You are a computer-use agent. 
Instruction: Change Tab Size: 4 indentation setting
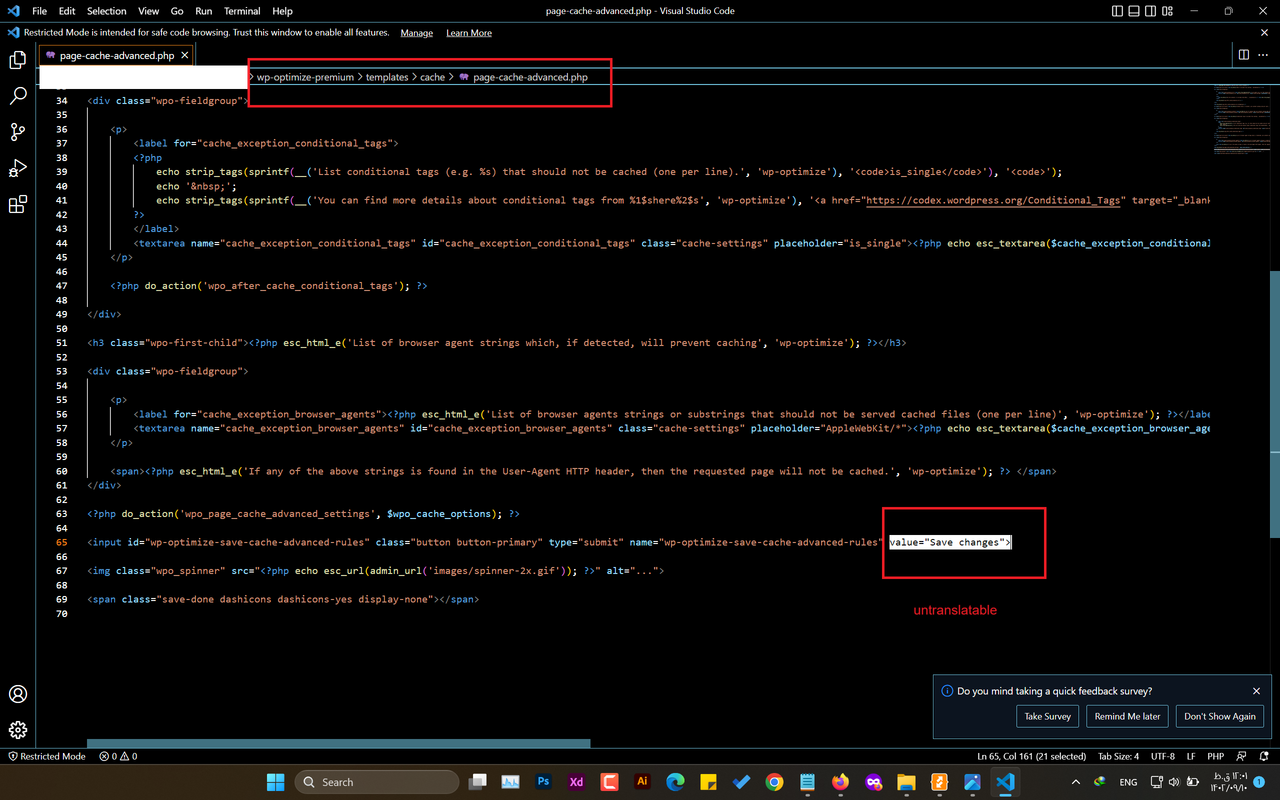click(x=1118, y=756)
